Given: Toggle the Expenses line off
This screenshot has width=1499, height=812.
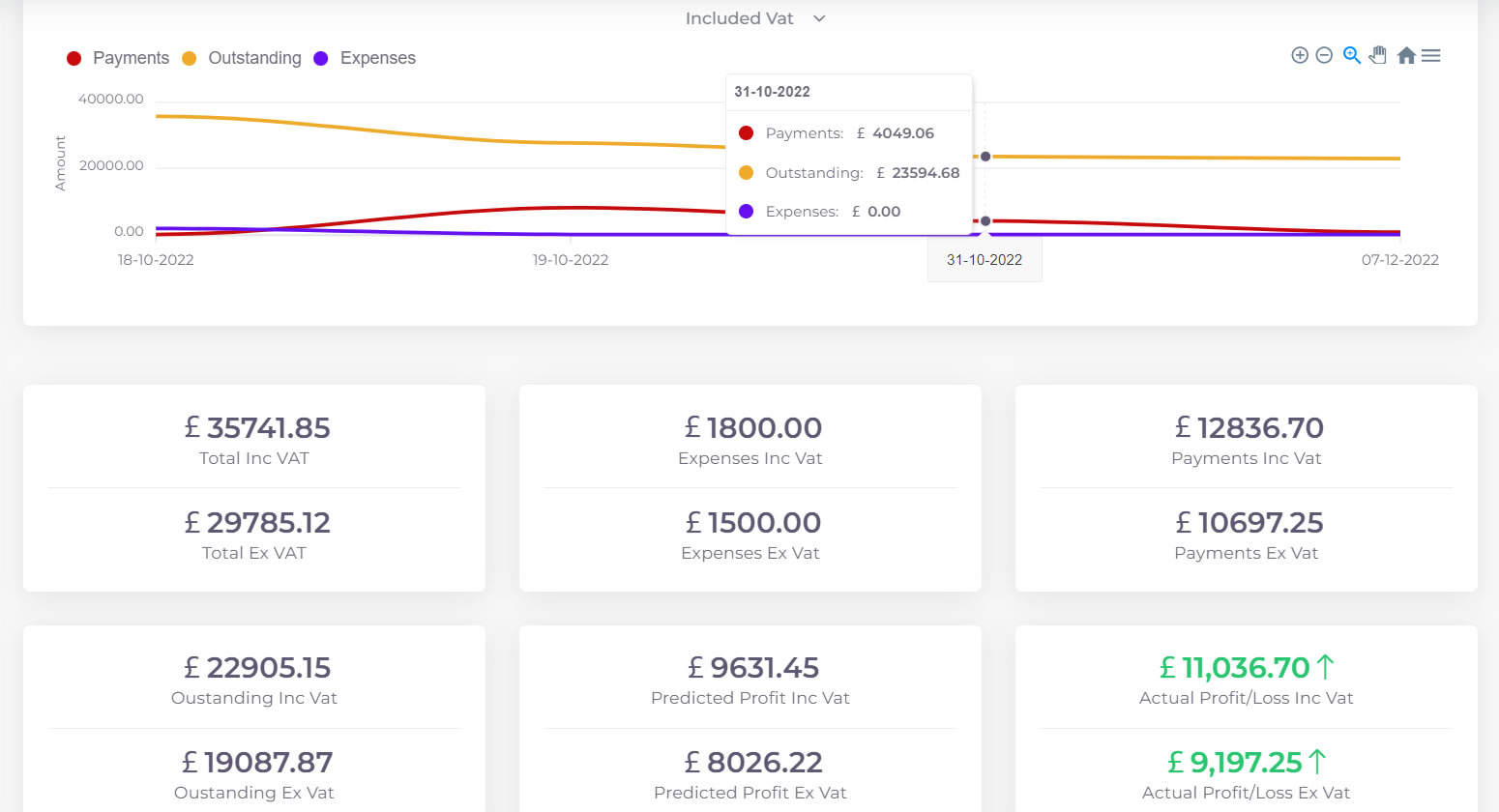Looking at the screenshot, I should 376,58.
